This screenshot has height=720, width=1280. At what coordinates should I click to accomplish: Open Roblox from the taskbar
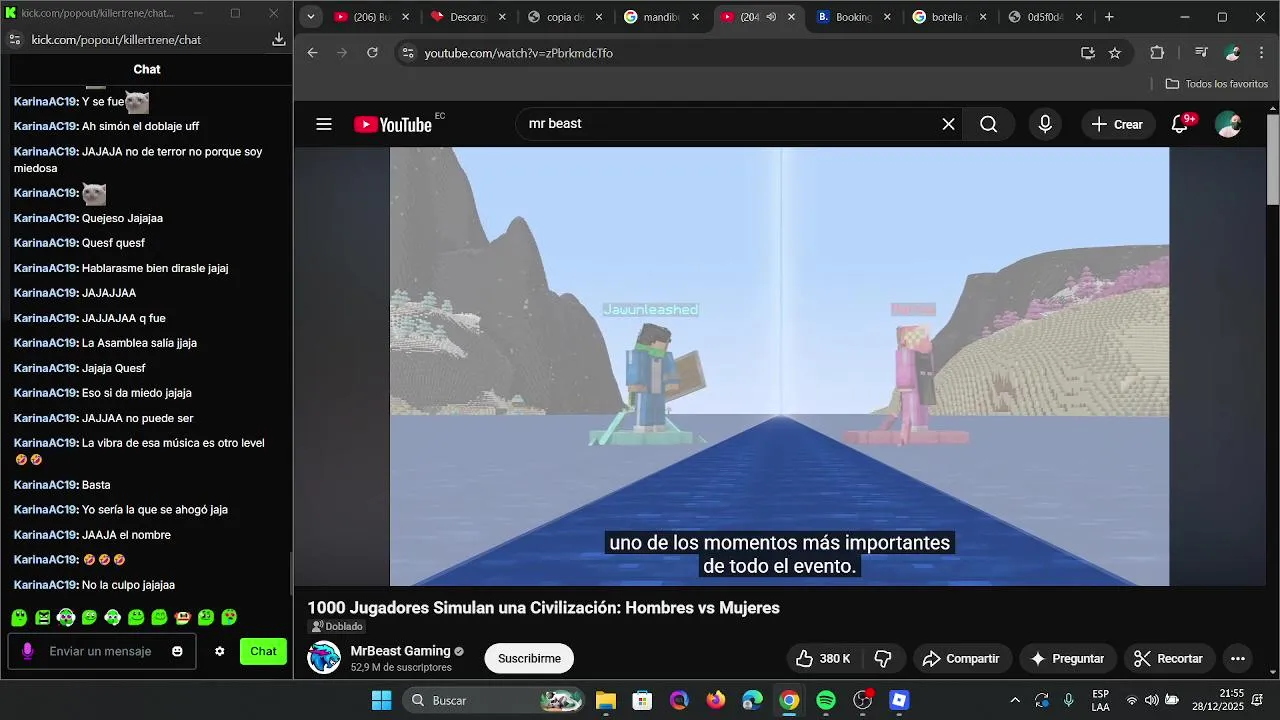[899, 700]
